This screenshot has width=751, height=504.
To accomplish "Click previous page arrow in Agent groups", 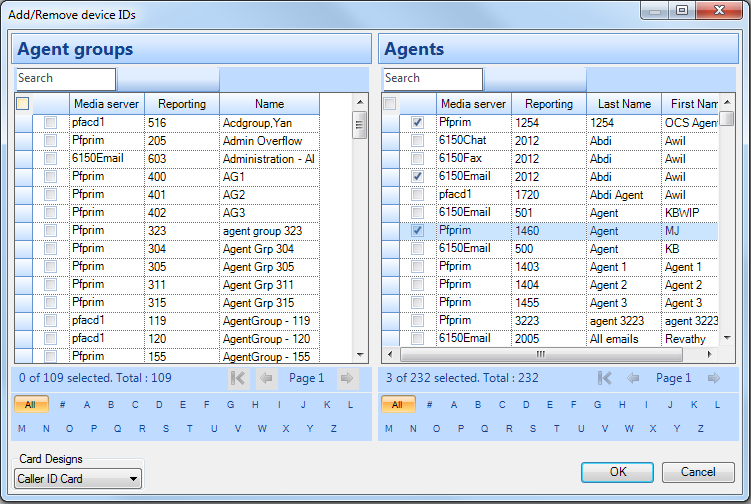I will tap(266, 378).
